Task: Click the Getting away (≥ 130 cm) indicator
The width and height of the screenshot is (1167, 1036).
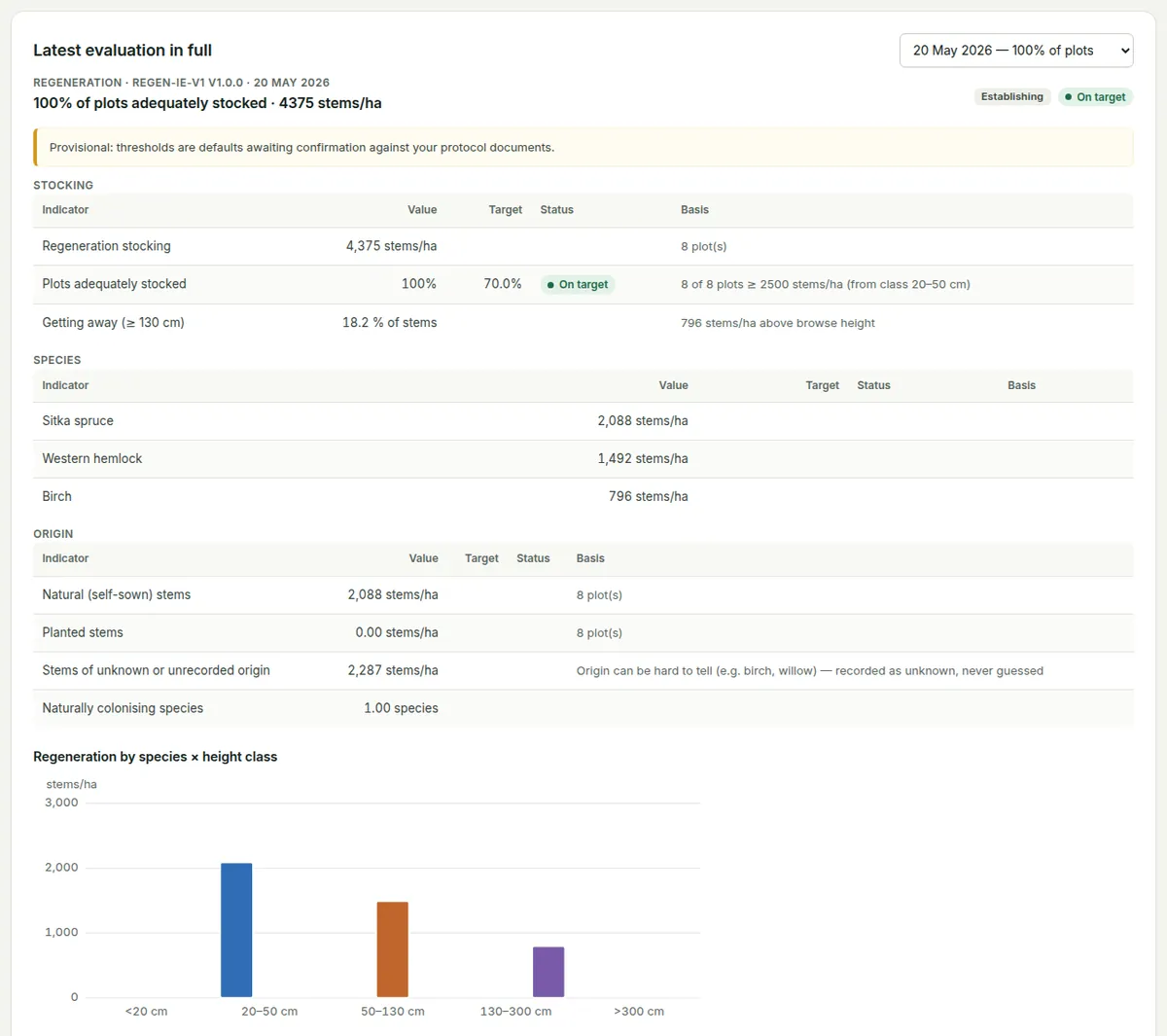Action: tap(114, 323)
